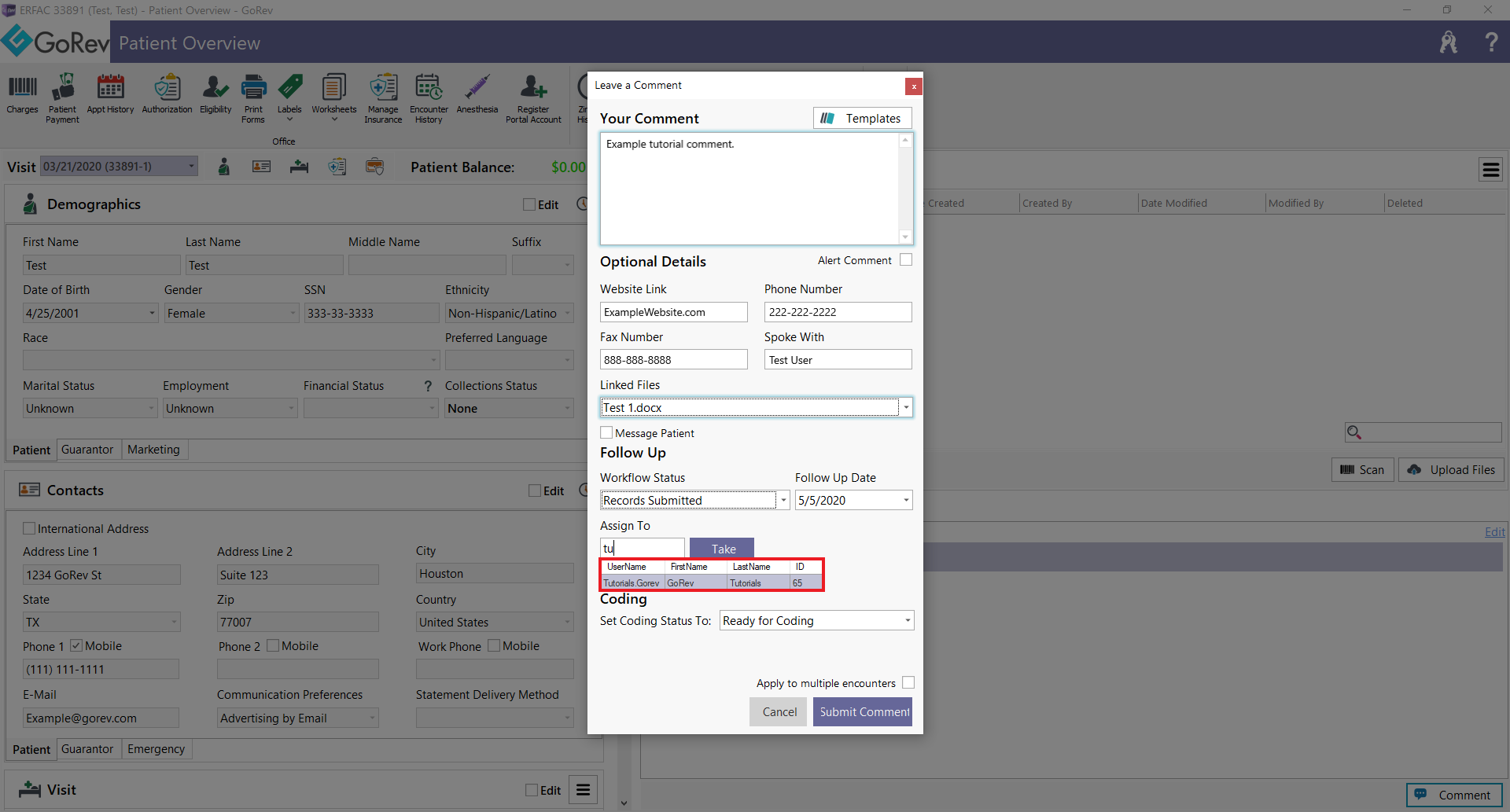Open Print Forms printer icon

click(253, 98)
